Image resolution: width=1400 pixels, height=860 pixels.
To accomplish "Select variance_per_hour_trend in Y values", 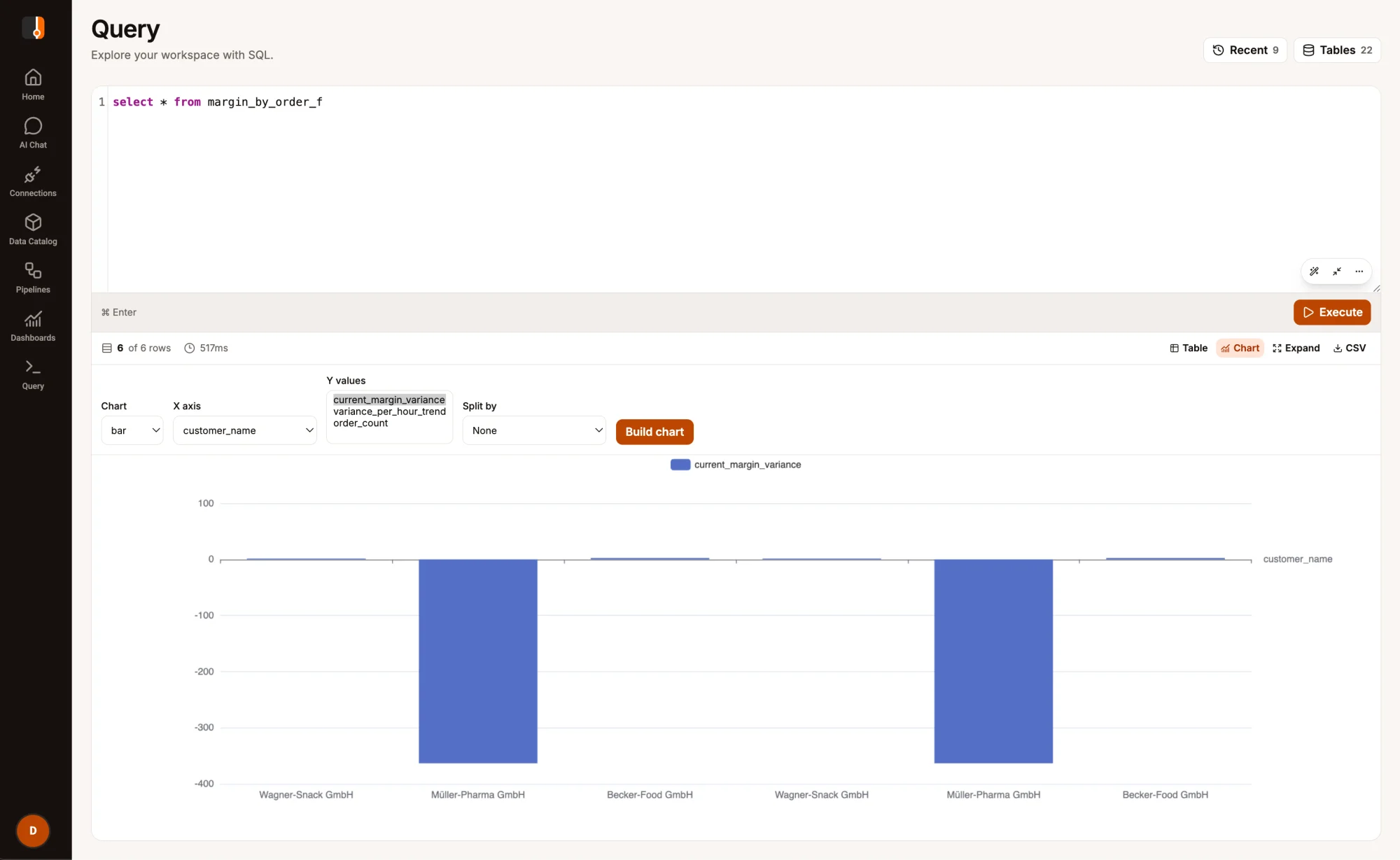I will 389,411.
